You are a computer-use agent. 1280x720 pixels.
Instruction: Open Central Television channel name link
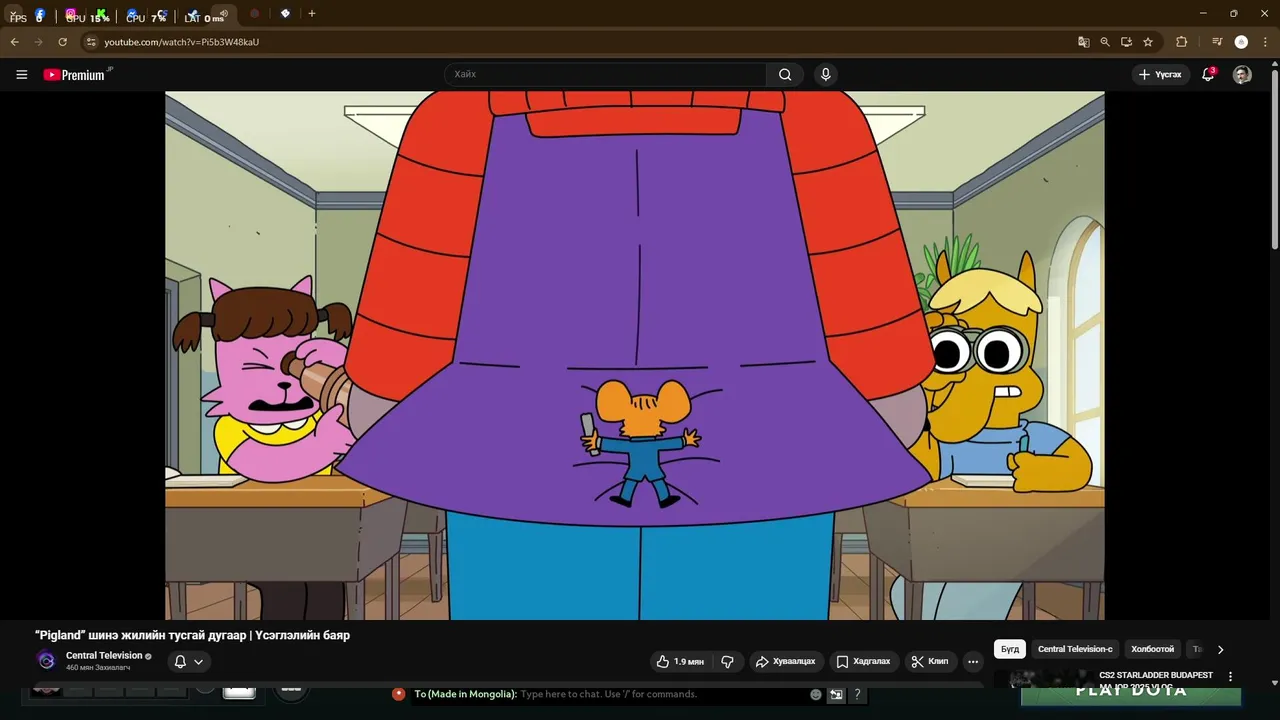tap(104, 655)
